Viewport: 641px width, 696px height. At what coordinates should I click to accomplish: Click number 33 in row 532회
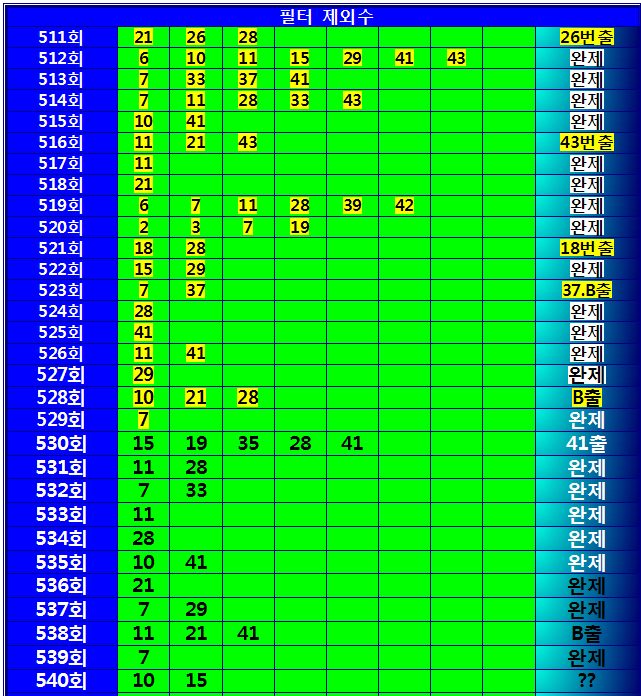pyautogui.click(x=196, y=490)
